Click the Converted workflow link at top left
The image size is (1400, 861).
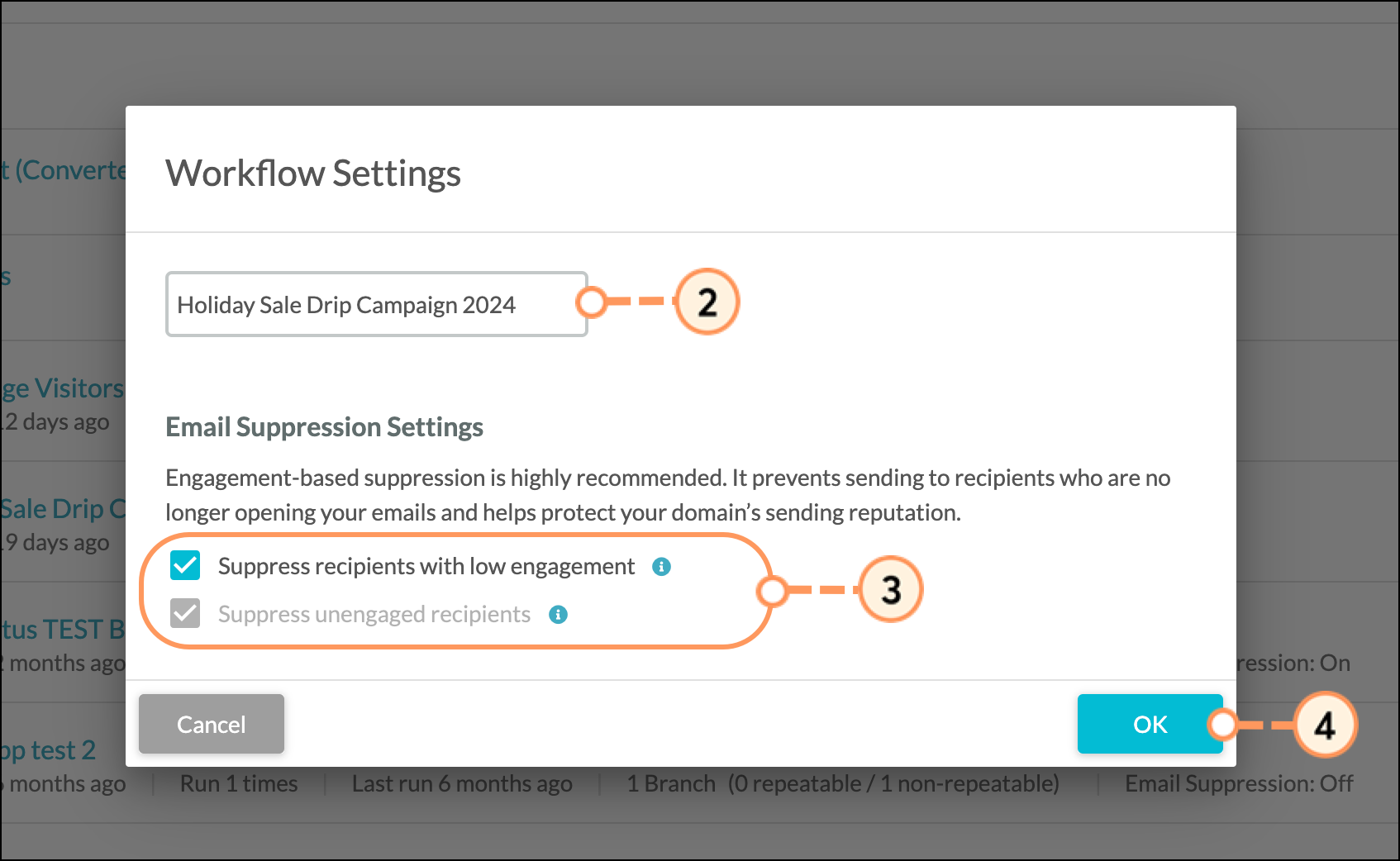tap(63, 170)
